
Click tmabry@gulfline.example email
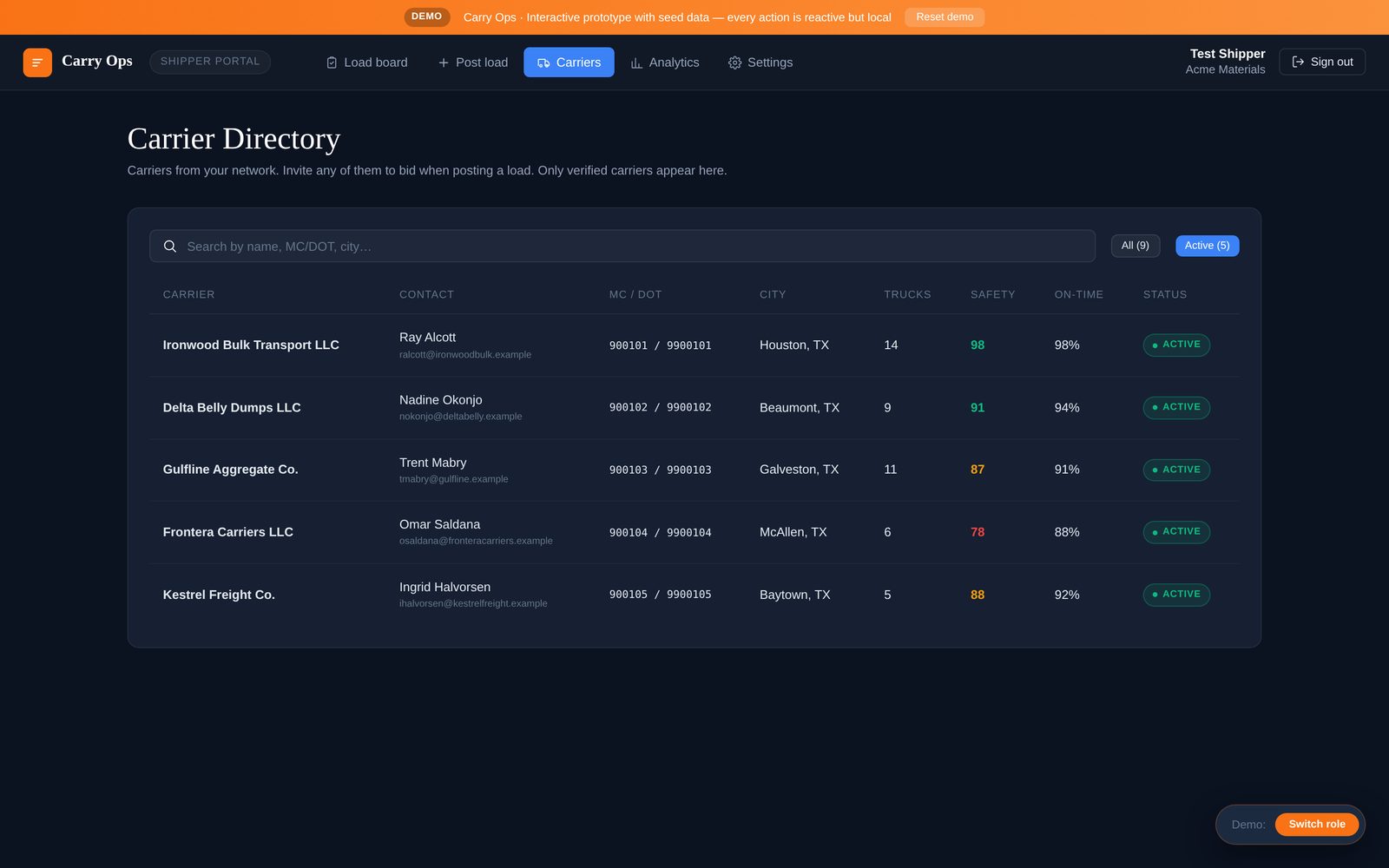point(454,479)
